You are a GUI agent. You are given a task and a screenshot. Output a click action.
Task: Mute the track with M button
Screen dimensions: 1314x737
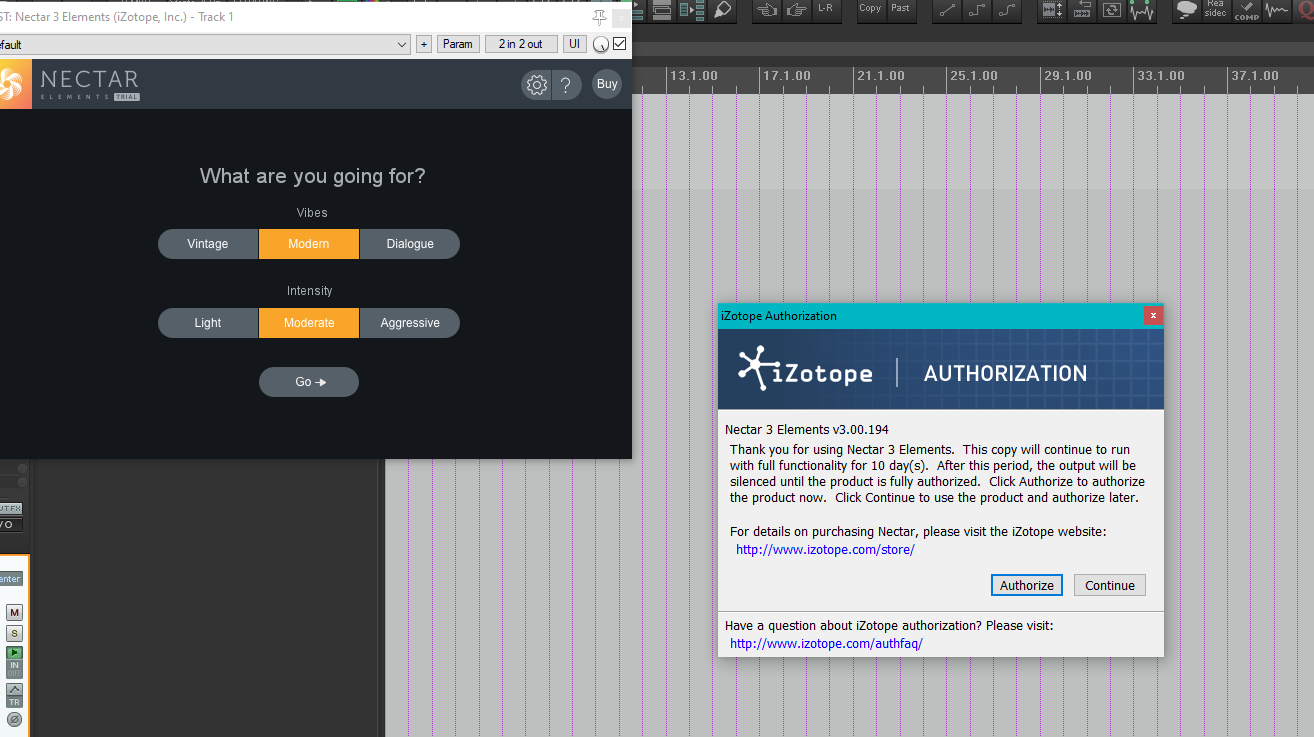tap(14, 612)
